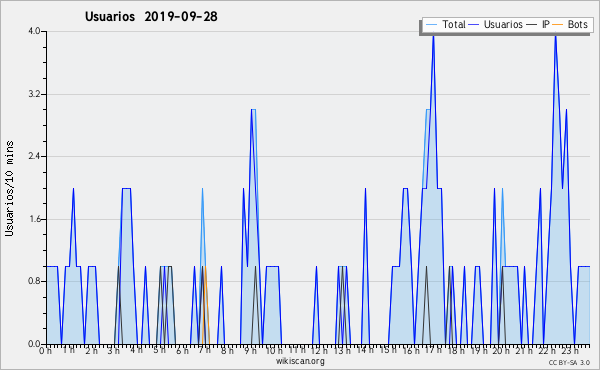Click the x-axis label '15 h'

click(x=388, y=350)
